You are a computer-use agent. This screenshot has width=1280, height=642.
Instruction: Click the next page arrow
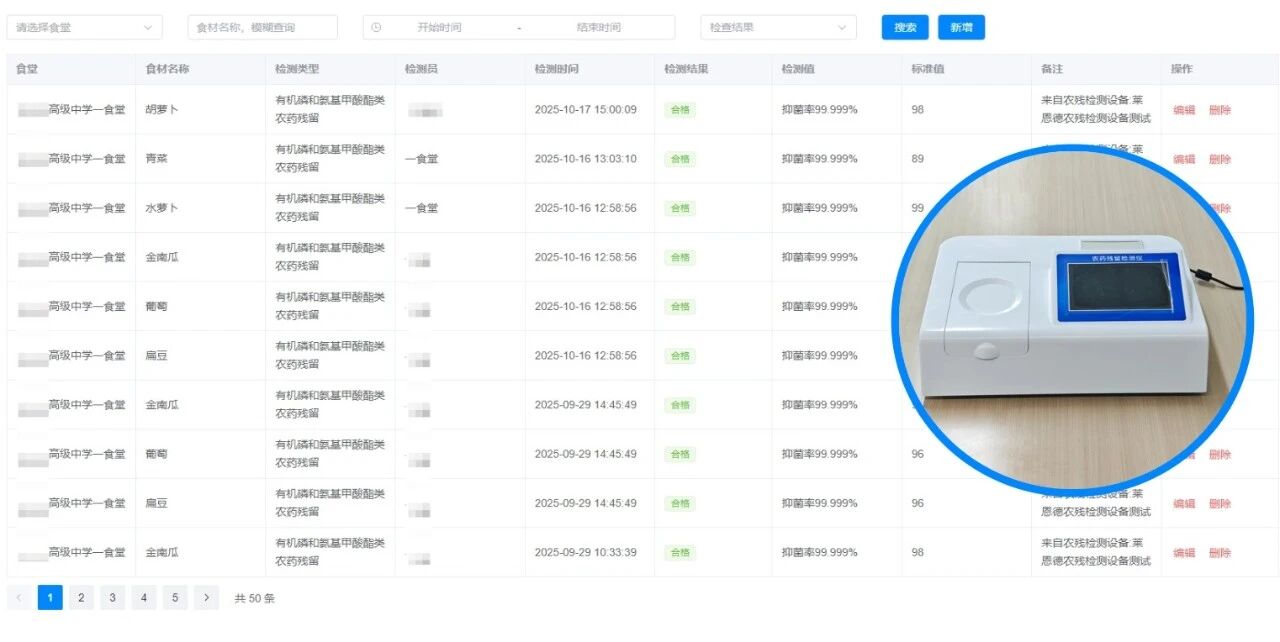click(x=206, y=598)
